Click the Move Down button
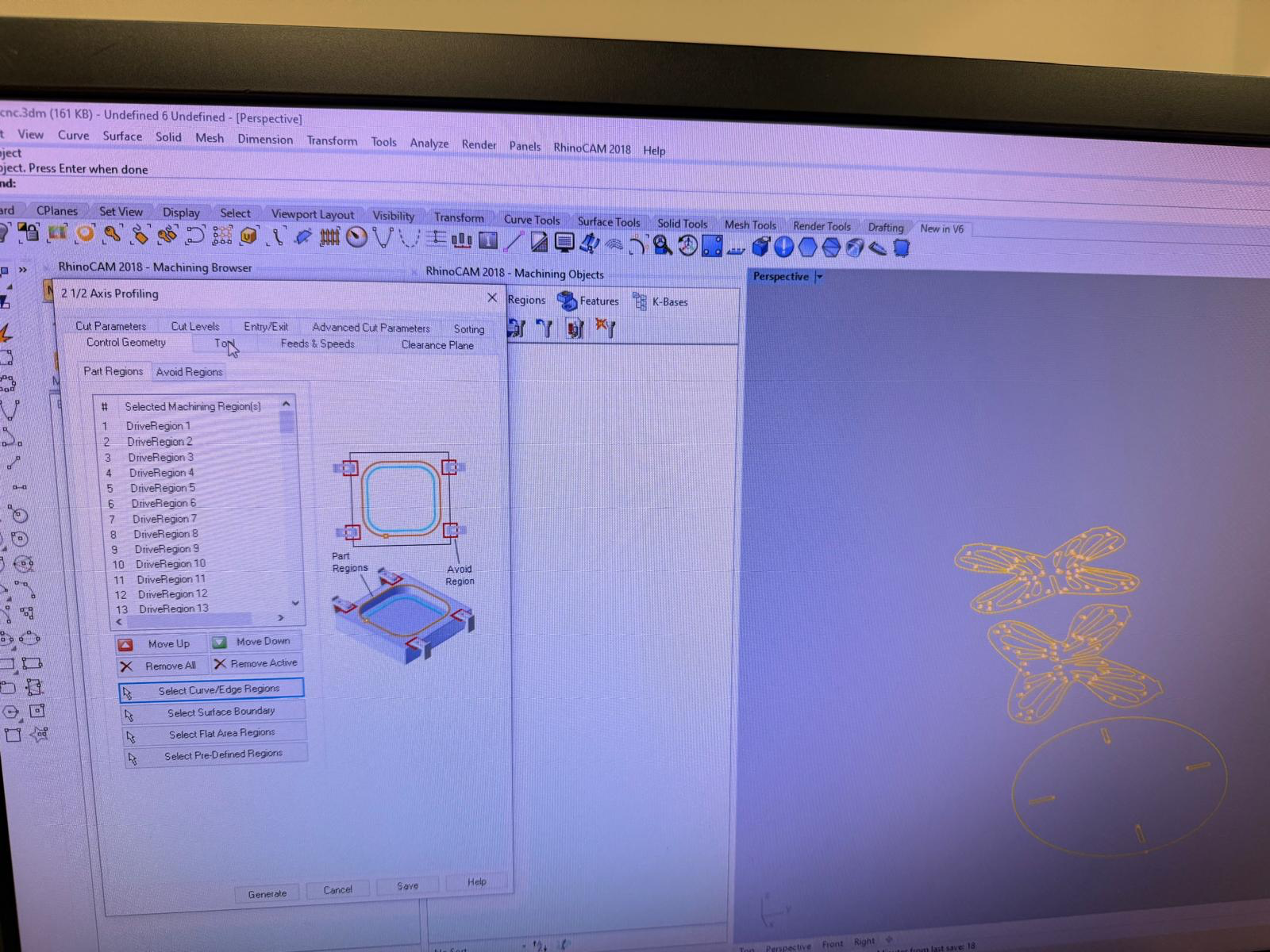Viewport: 1270px width, 952px height. tap(255, 641)
